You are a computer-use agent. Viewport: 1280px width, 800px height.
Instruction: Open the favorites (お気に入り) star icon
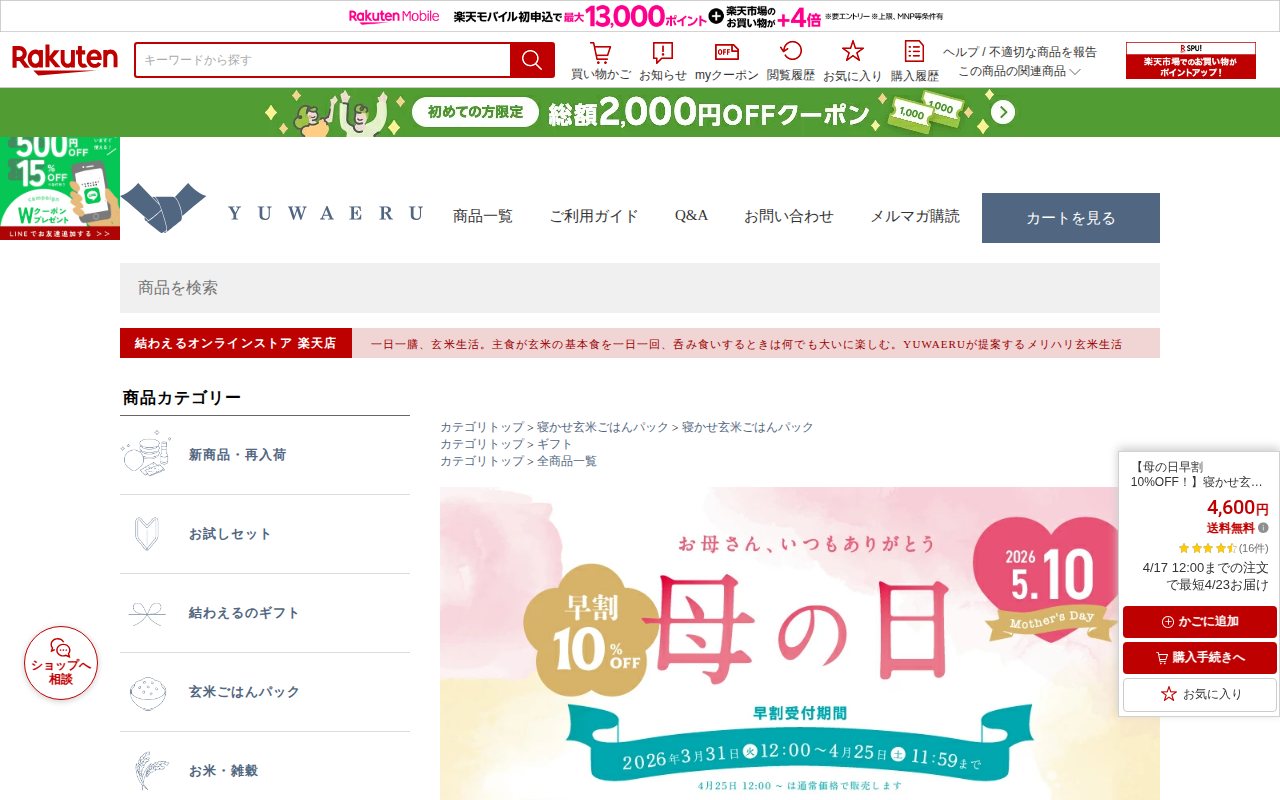pyautogui.click(x=852, y=52)
